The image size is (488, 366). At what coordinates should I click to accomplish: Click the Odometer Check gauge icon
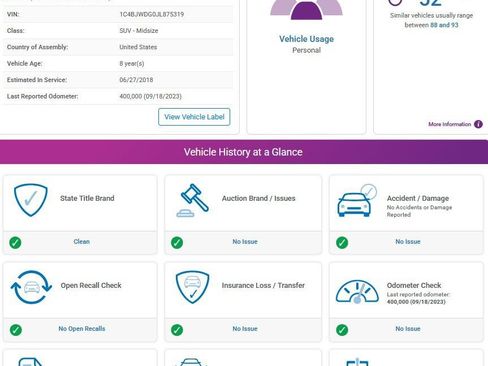pos(357,292)
